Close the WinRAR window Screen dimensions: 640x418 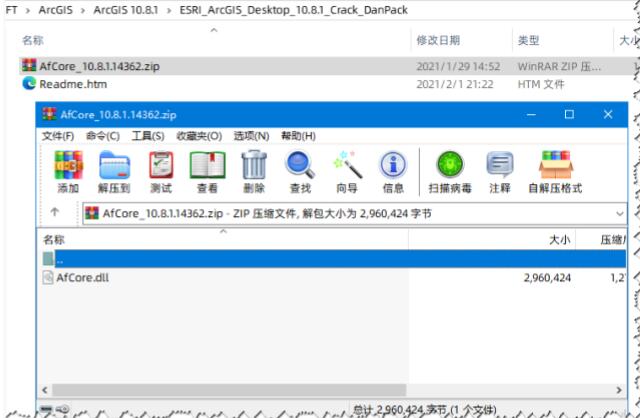(608, 114)
